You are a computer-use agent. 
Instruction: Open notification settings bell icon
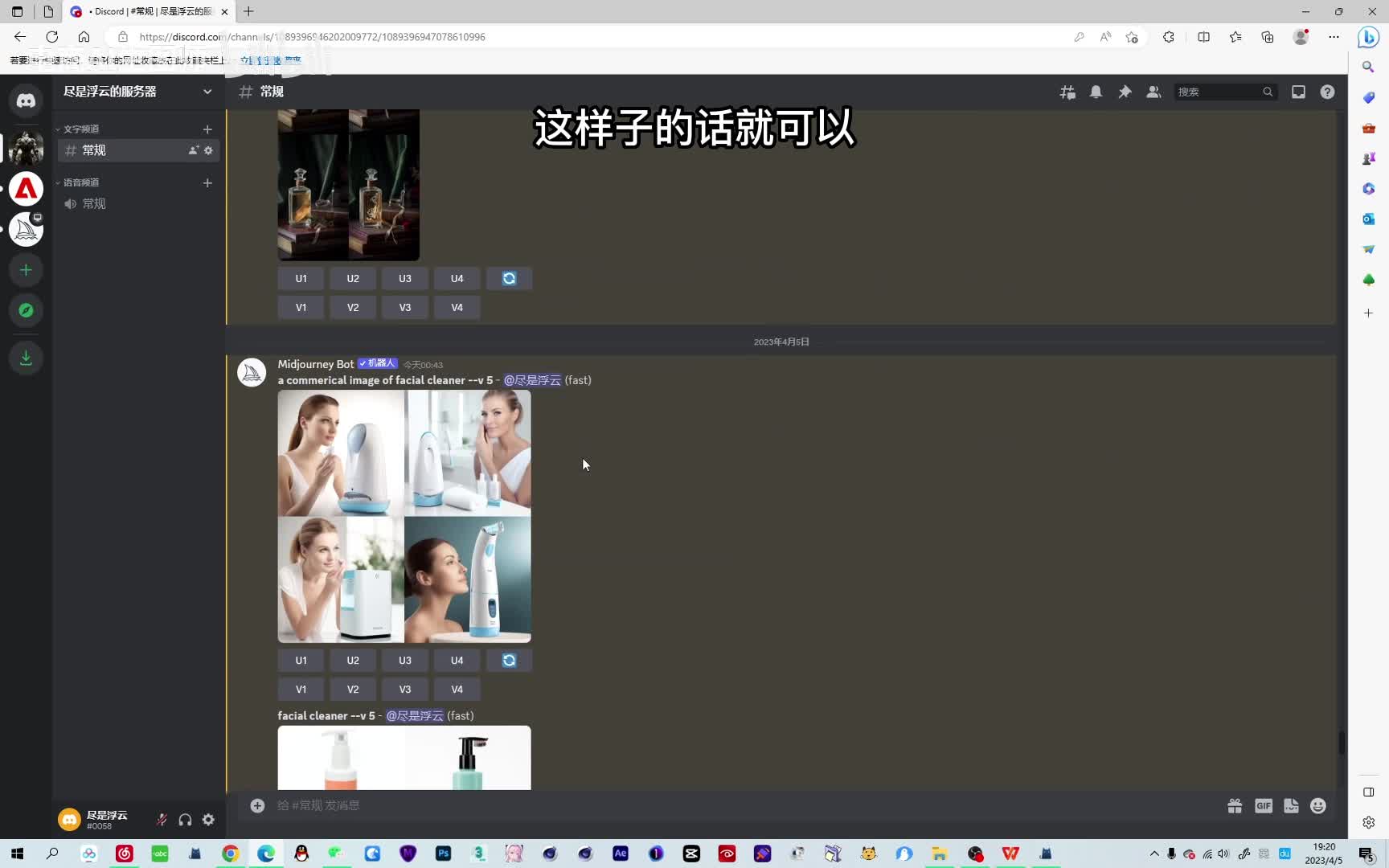click(1096, 92)
